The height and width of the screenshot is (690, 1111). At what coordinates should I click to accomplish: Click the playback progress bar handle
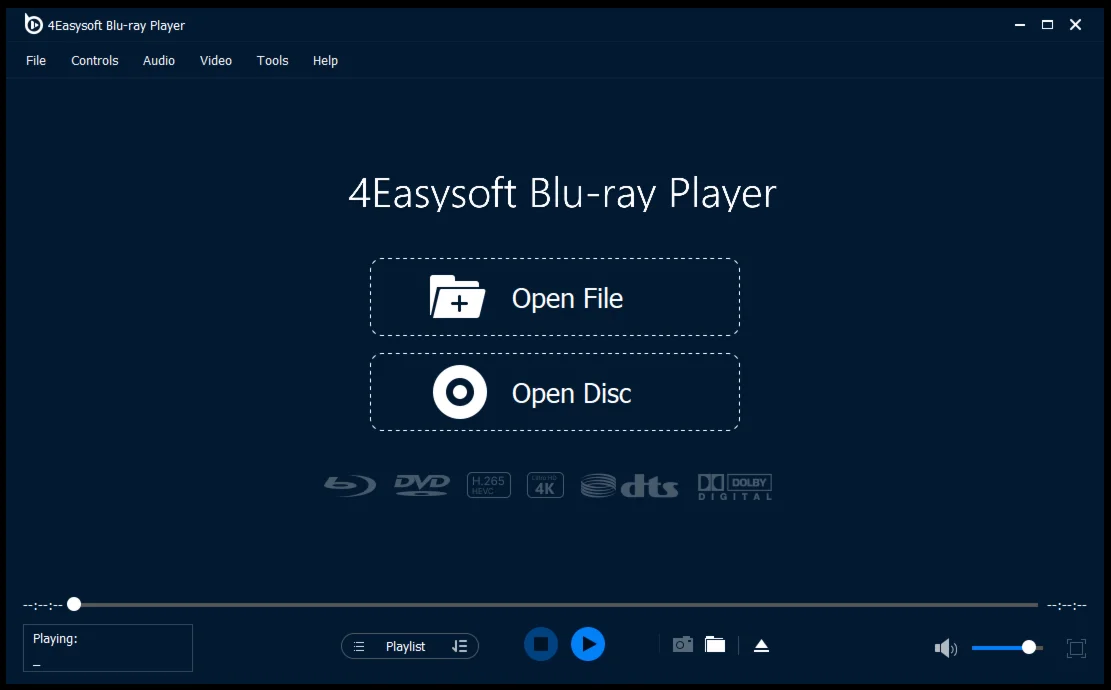[x=74, y=604]
